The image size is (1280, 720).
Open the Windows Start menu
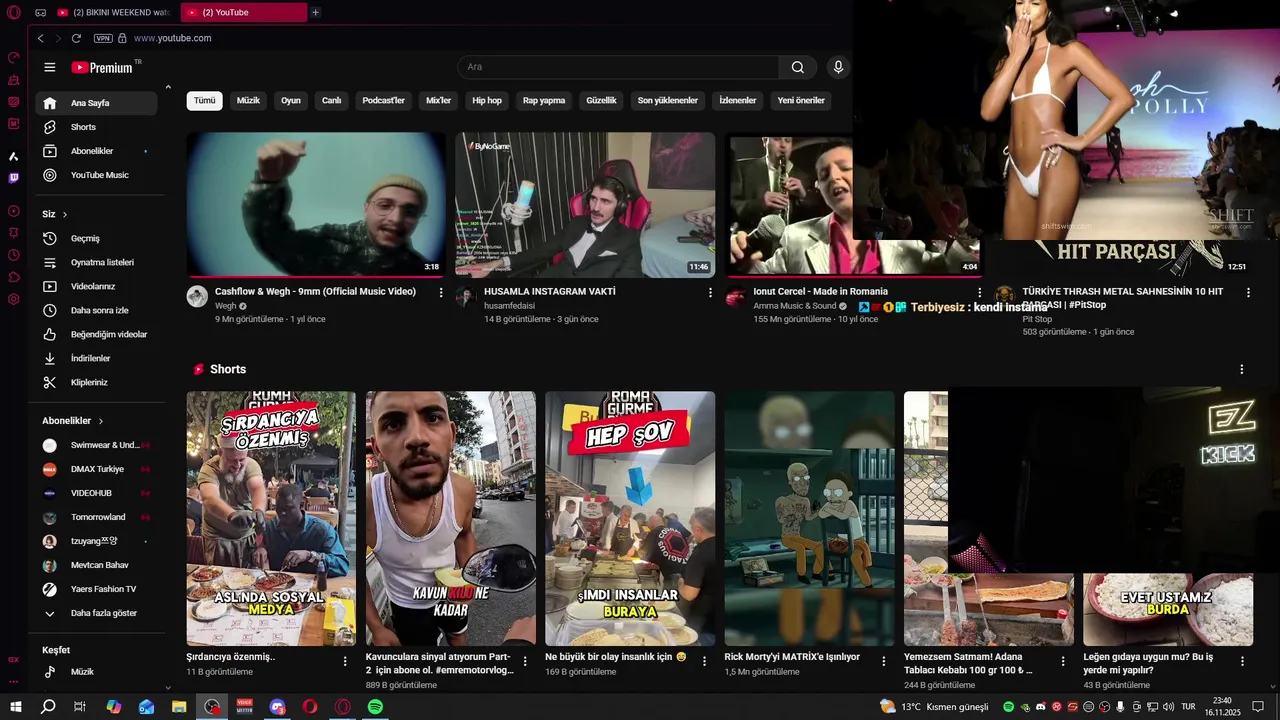click(15, 706)
